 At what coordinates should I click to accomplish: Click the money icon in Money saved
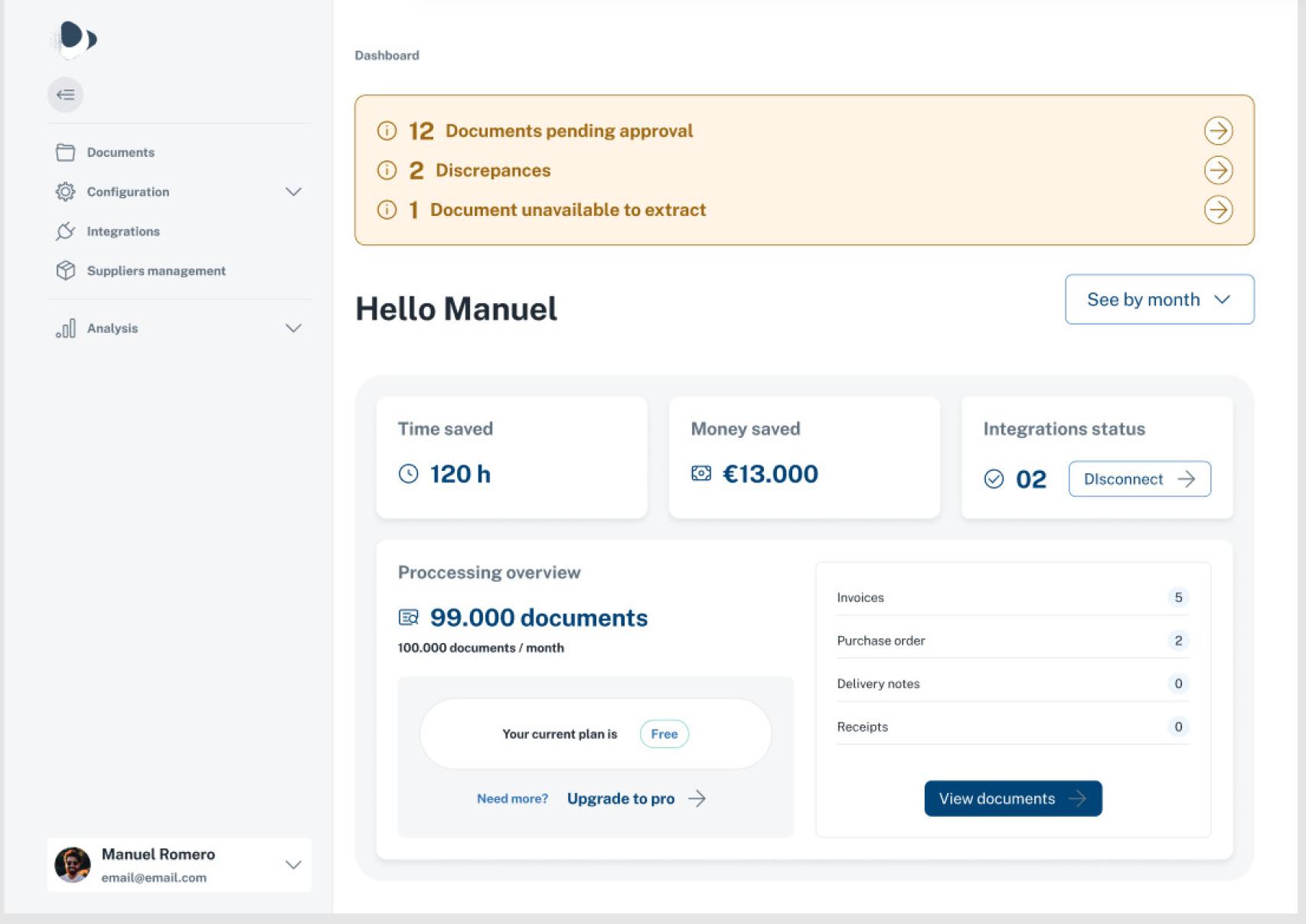[x=700, y=474]
